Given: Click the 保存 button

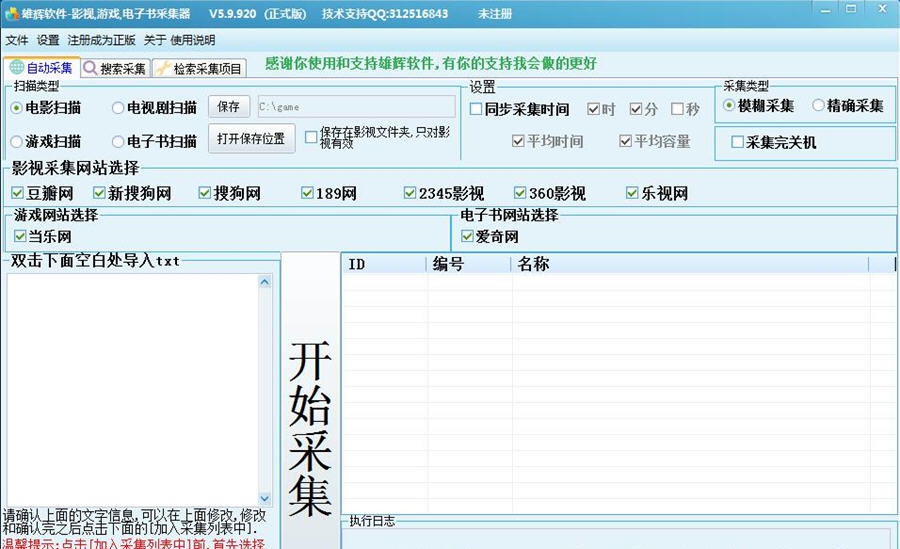Looking at the screenshot, I should (x=228, y=107).
